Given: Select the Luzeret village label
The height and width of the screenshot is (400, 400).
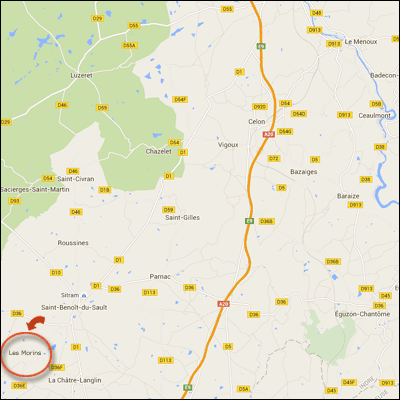Looking at the screenshot, I should tap(81, 76).
